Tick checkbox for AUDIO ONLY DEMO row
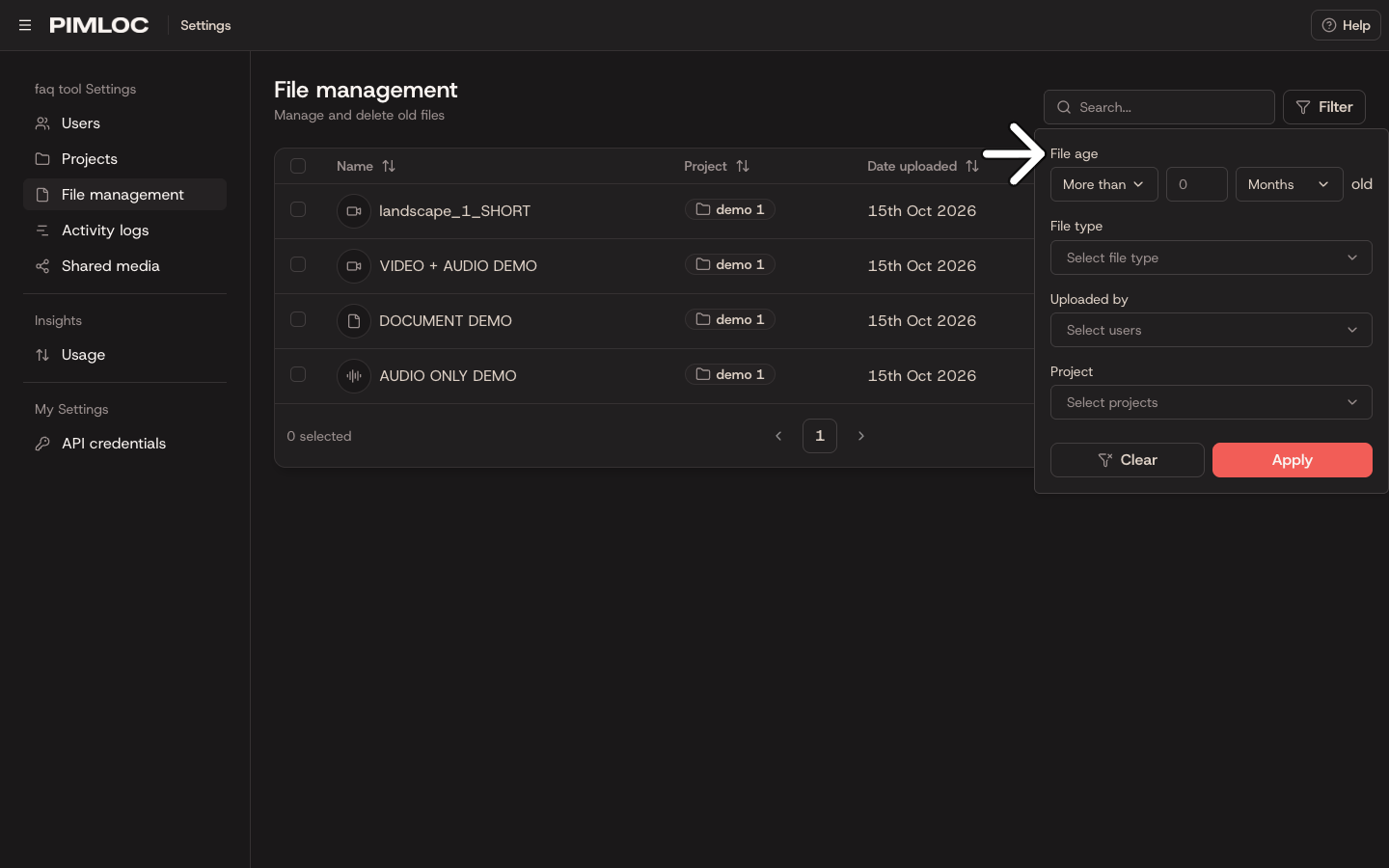The image size is (1389, 868). point(298,374)
